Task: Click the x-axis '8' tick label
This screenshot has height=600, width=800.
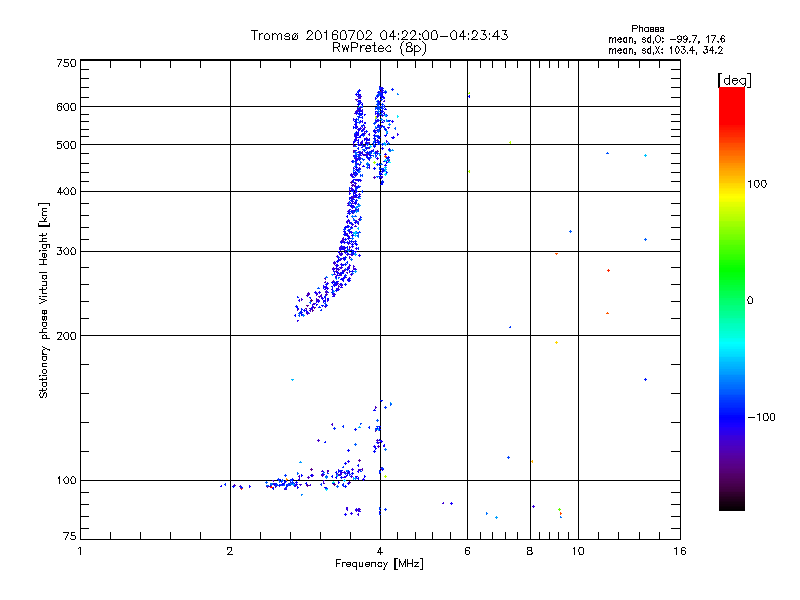Action: point(530,551)
